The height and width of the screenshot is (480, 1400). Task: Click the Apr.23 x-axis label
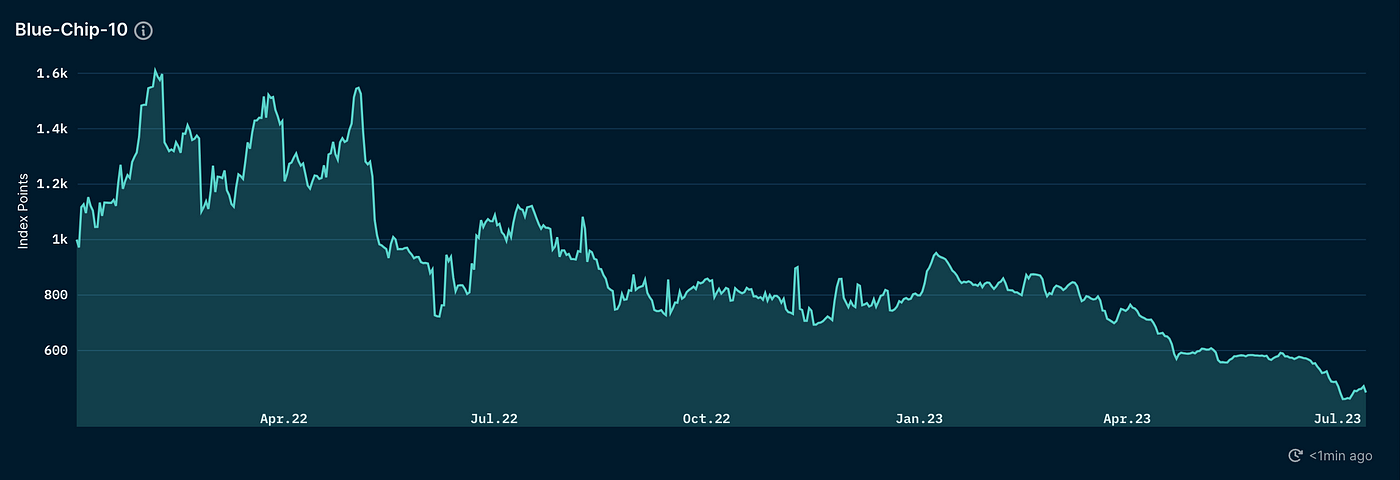(x=1127, y=419)
